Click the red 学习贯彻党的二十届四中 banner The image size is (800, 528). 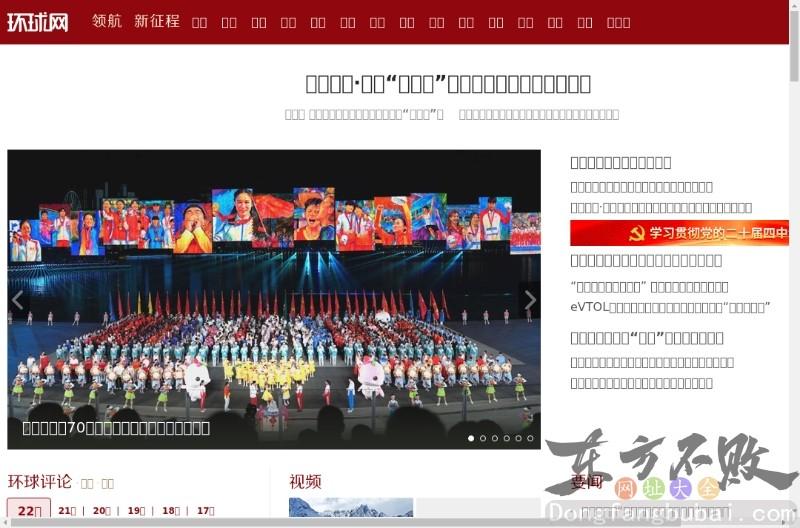679,233
